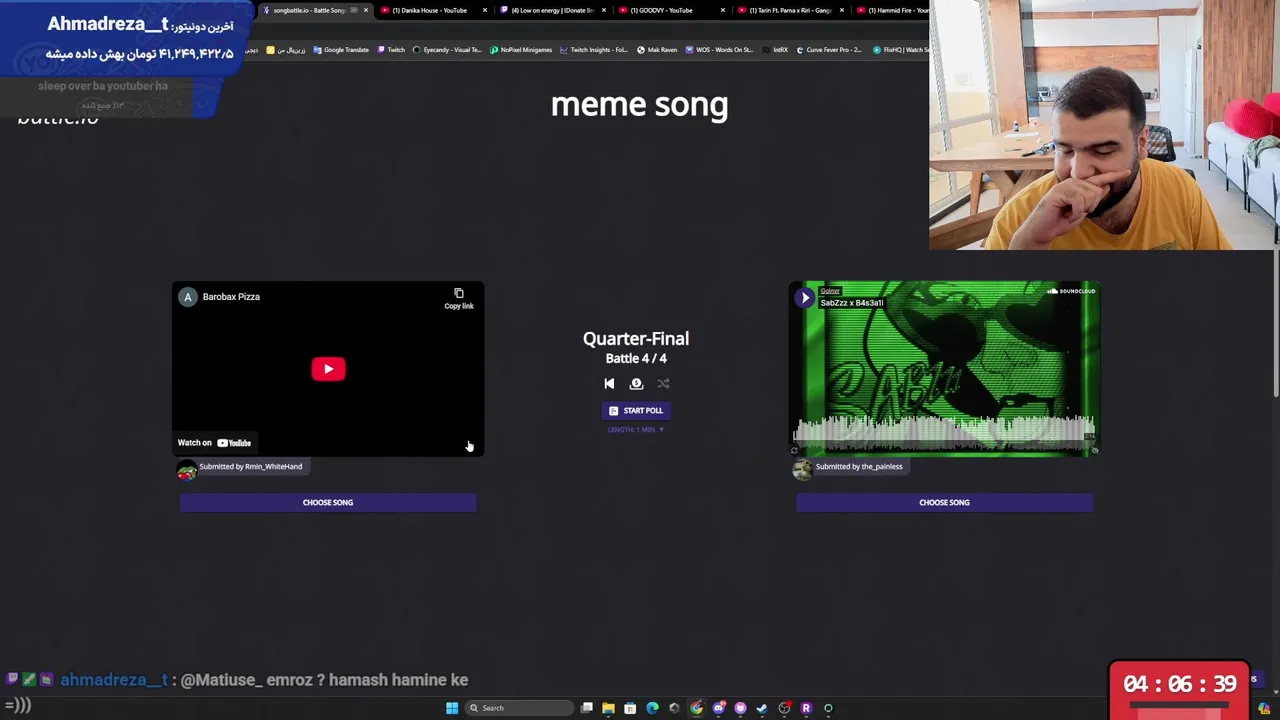This screenshot has width=1280, height=720.
Task: Open FlixHQ bookmark
Action: click(x=900, y=50)
